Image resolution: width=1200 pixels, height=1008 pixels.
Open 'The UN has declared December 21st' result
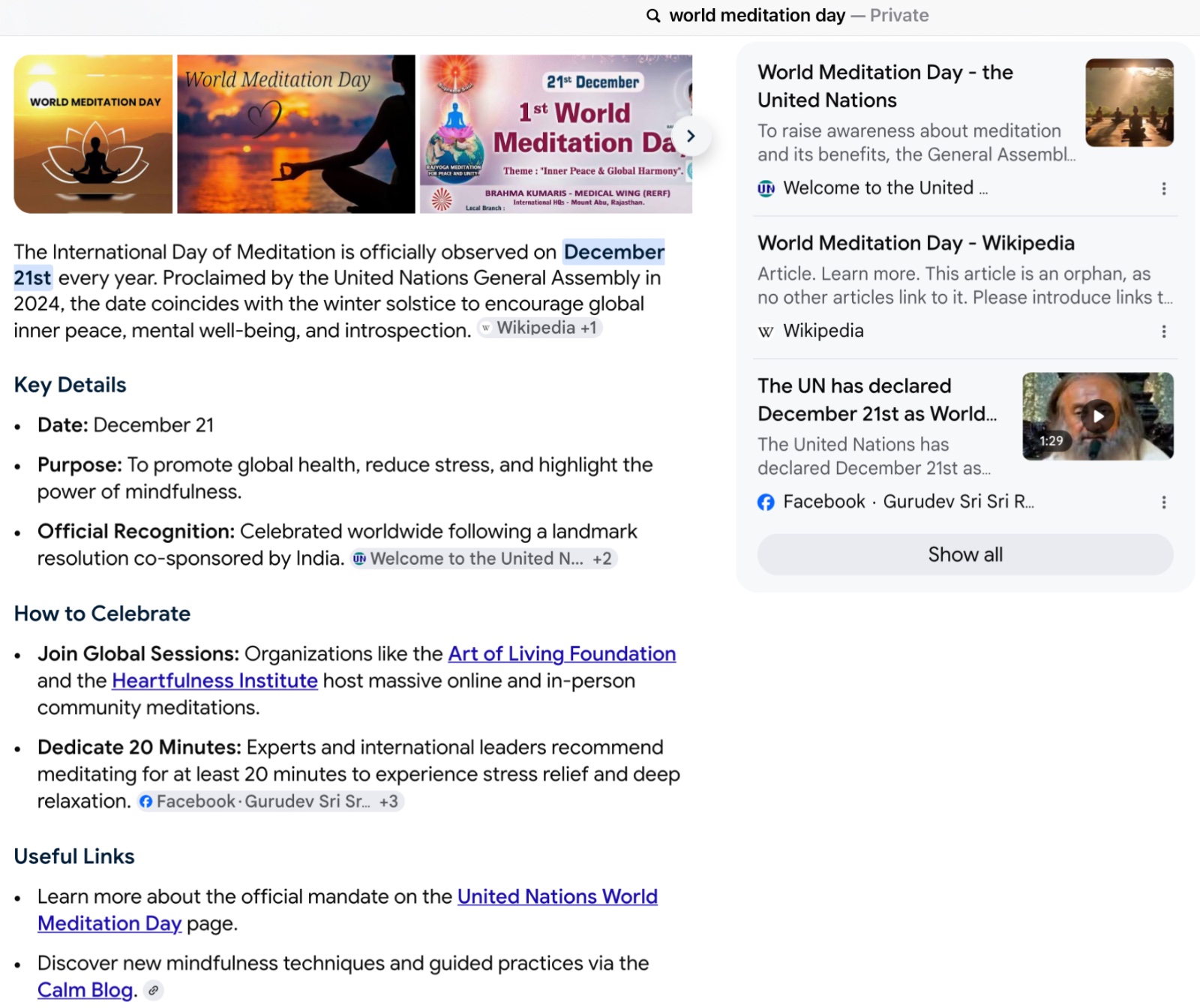coord(877,400)
